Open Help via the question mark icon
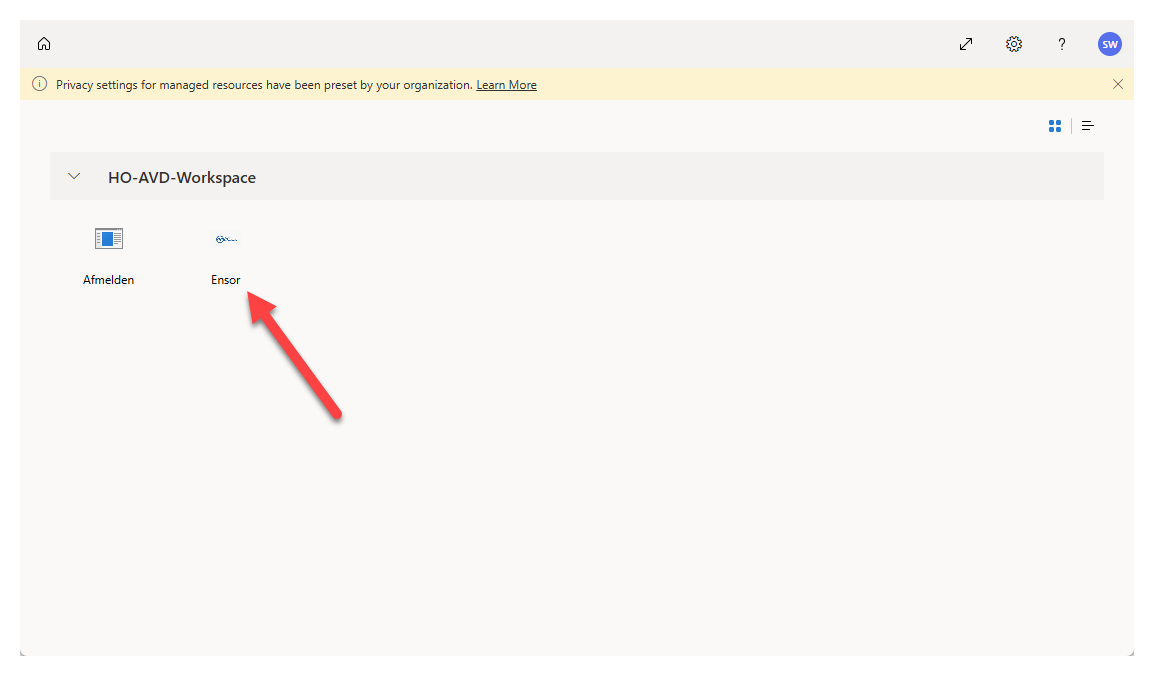 1062,44
